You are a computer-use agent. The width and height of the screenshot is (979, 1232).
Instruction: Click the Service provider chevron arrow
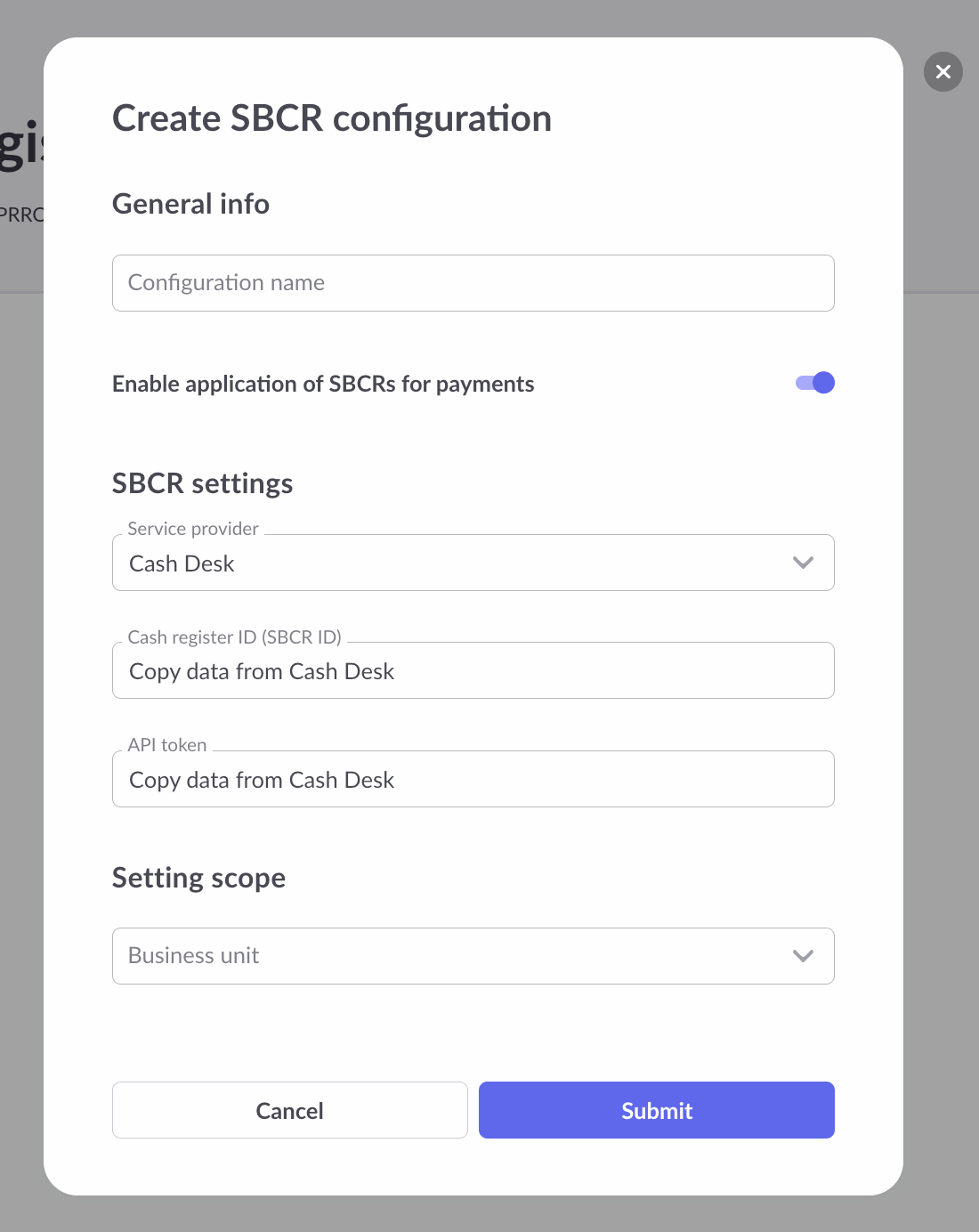pos(803,563)
